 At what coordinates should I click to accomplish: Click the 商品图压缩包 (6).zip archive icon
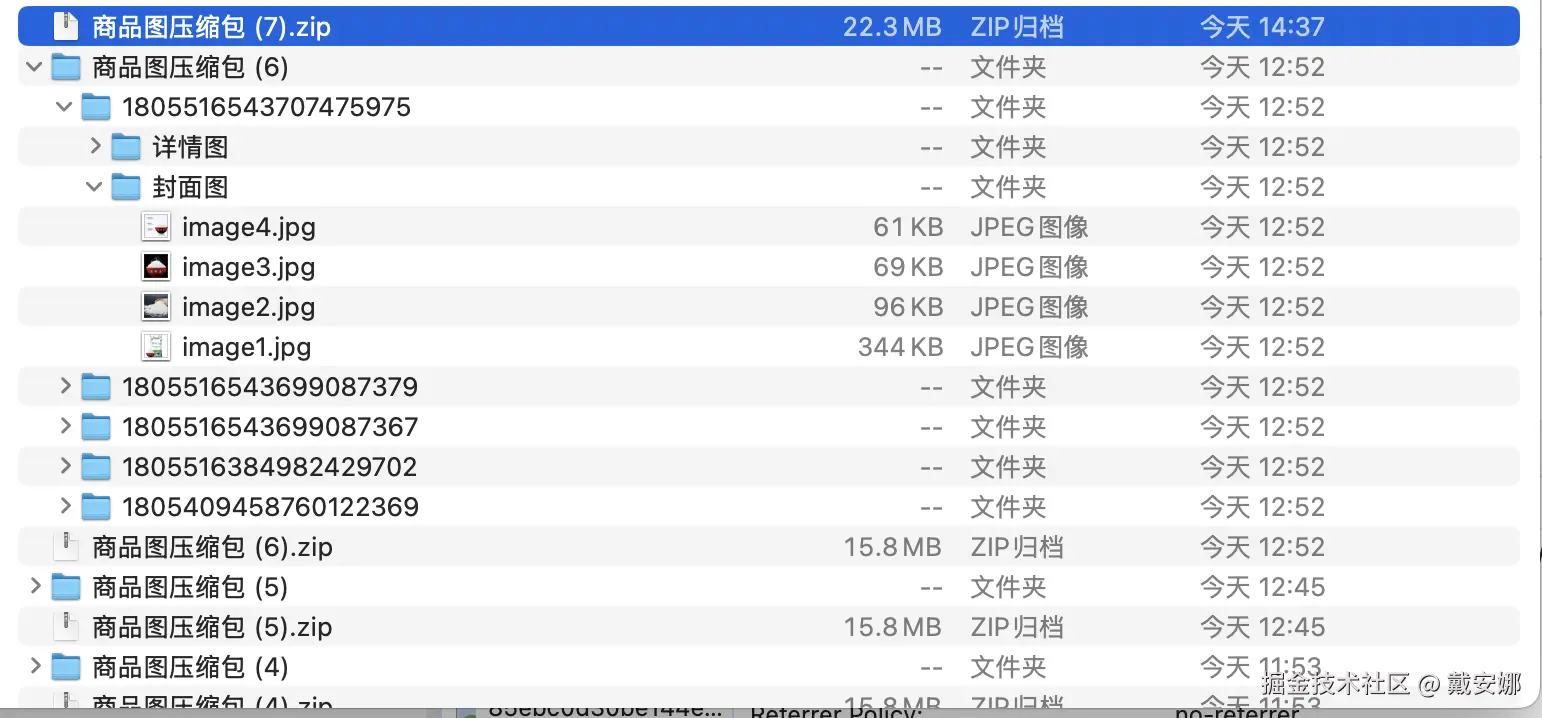coord(65,547)
